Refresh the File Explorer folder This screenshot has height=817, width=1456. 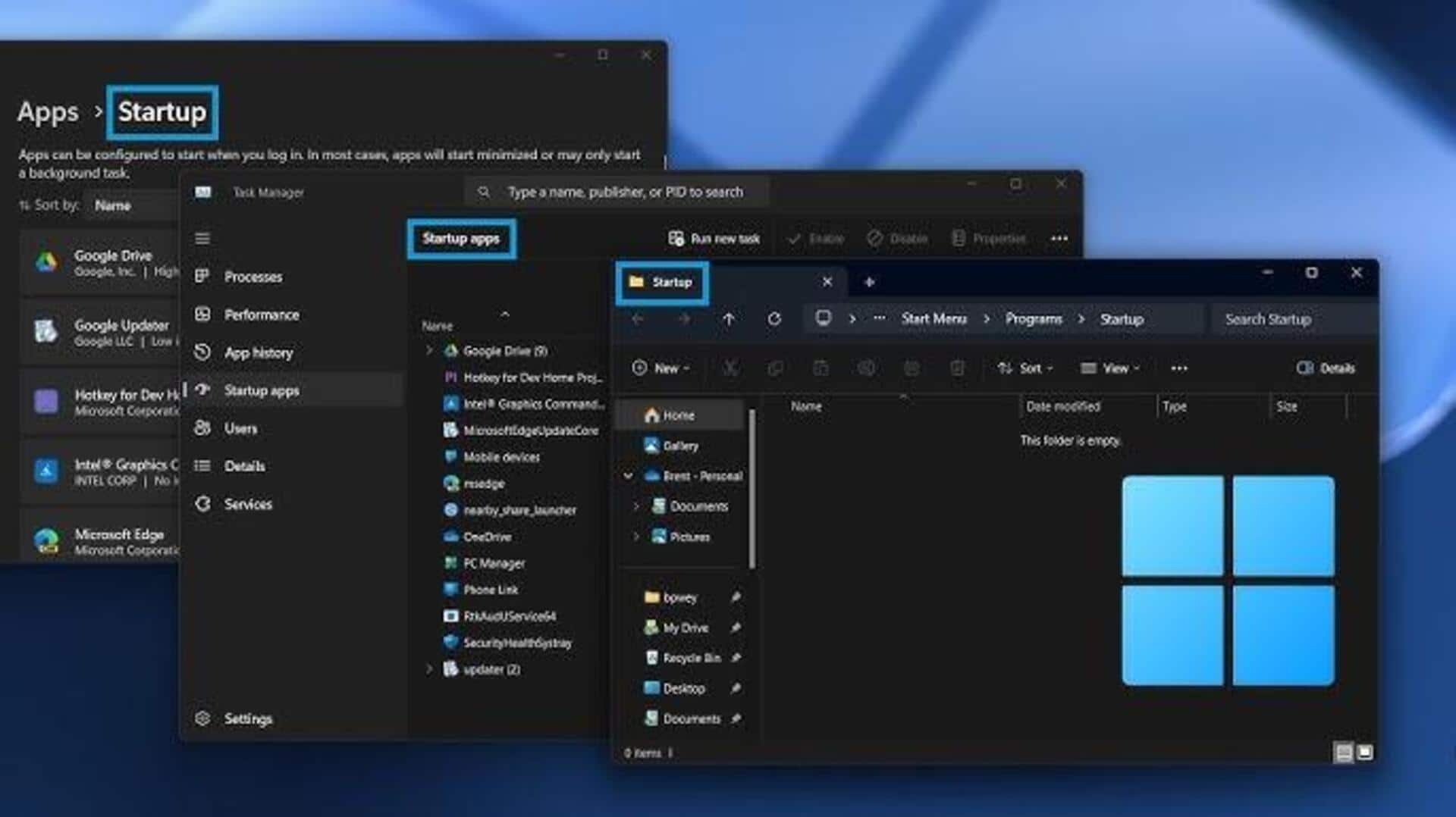[774, 319]
